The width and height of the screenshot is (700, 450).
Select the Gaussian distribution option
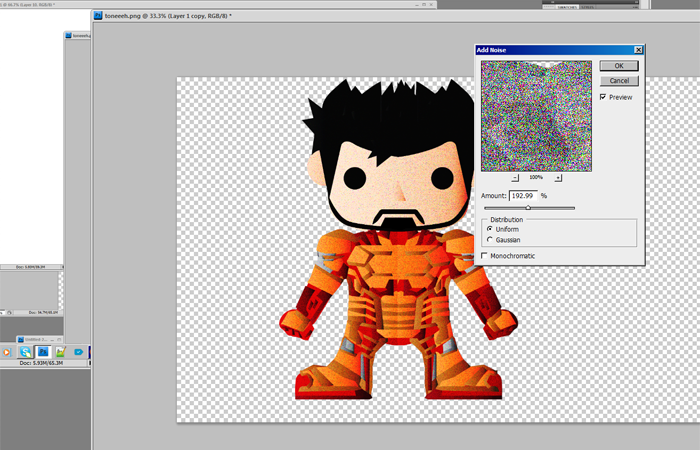click(x=490, y=240)
